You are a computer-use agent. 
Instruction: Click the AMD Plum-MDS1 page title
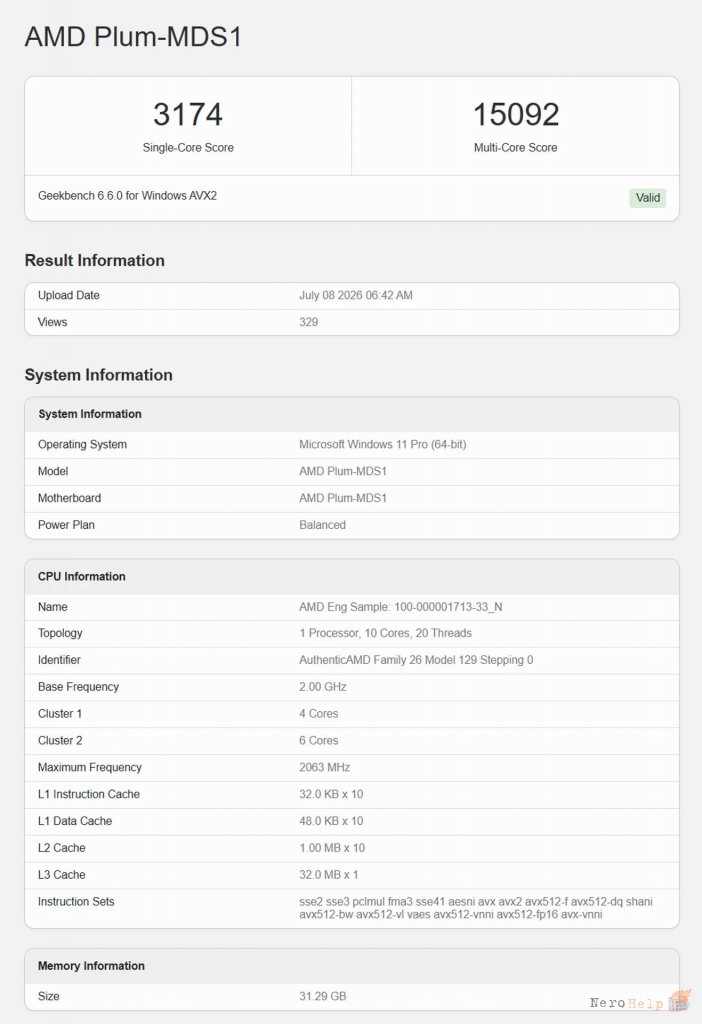pyautogui.click(x=133, y=37)
